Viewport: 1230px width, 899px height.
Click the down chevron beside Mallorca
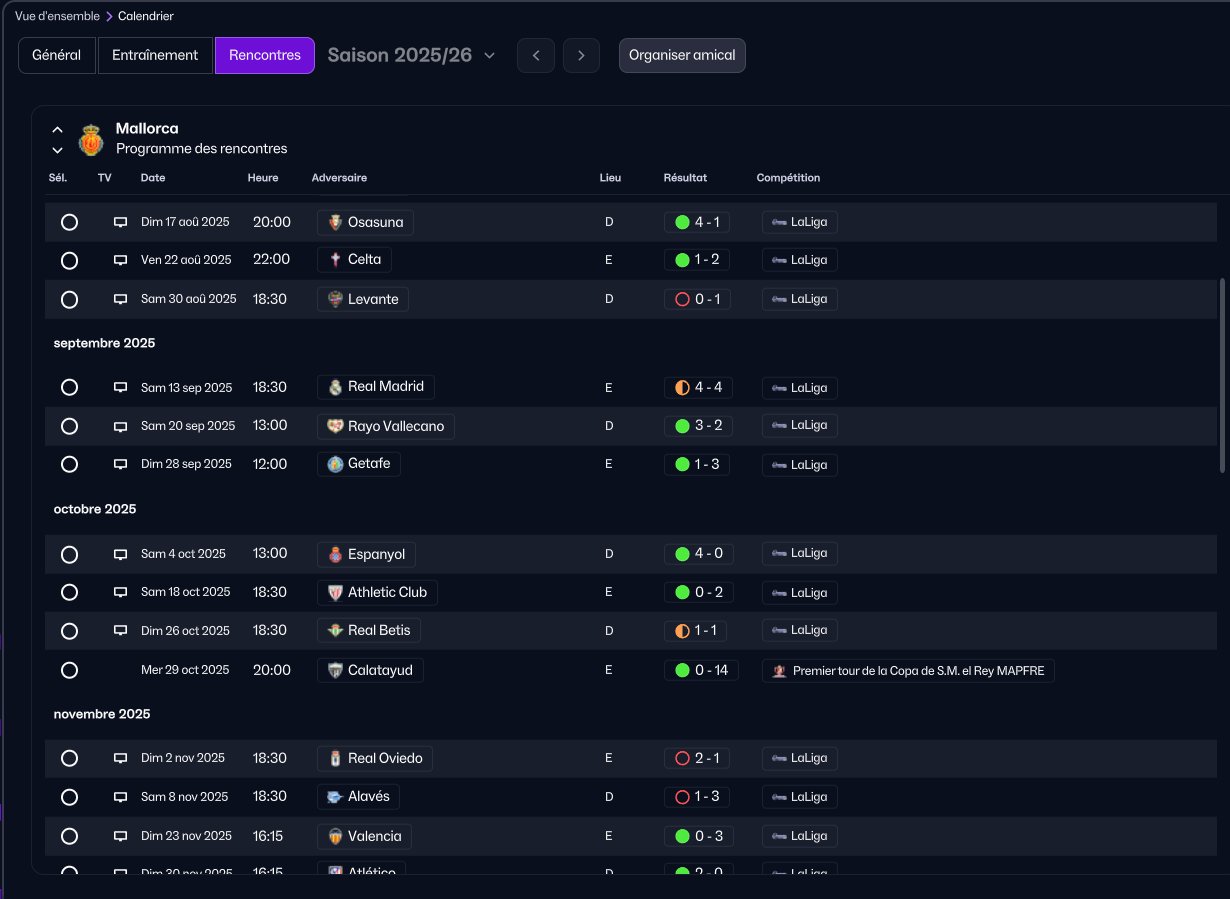[x=57, y=150]
